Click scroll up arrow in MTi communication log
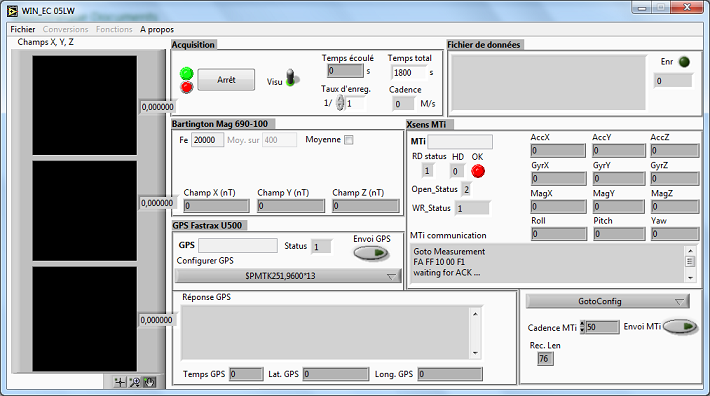This screenshot has height=396, width=710. [690, 251]
